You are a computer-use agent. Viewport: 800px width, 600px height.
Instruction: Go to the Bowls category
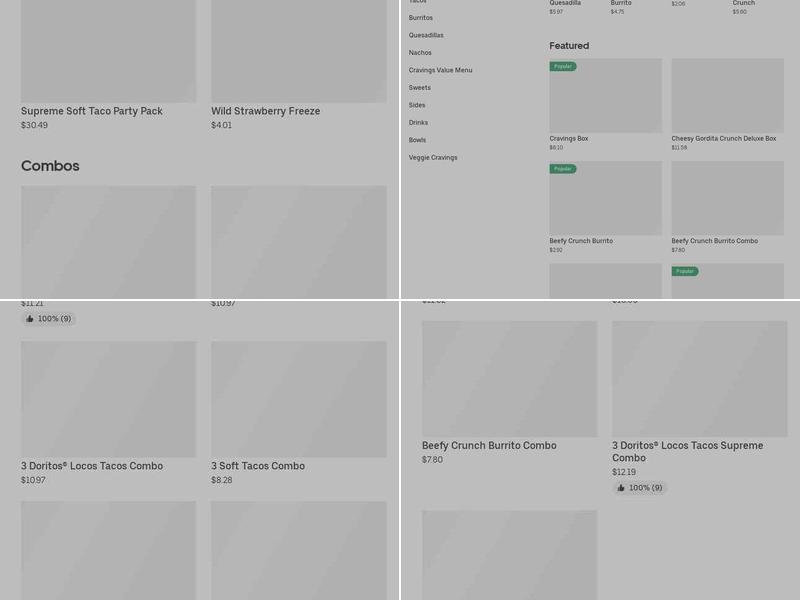417,140
